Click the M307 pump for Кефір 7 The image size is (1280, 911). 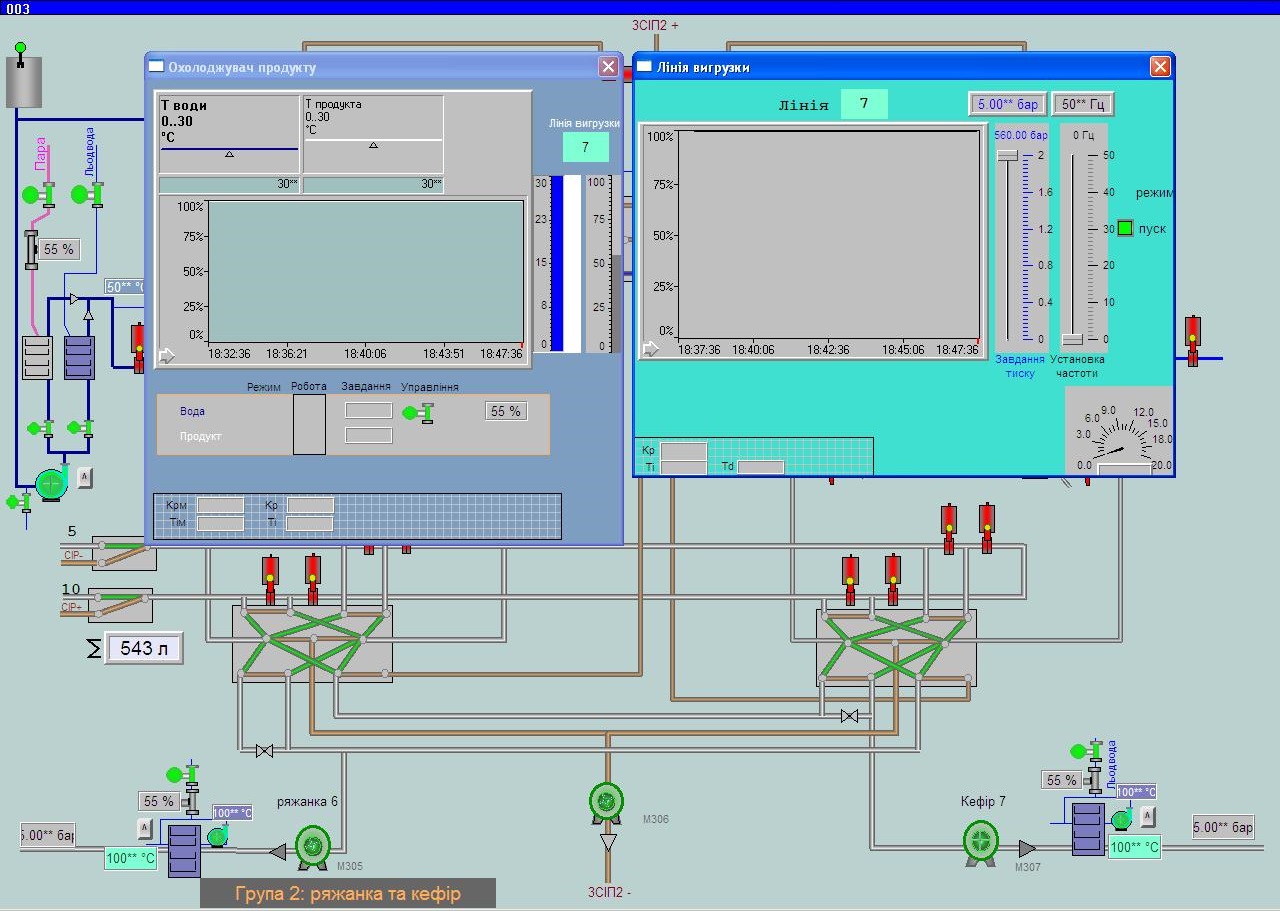tap(980, 842)
